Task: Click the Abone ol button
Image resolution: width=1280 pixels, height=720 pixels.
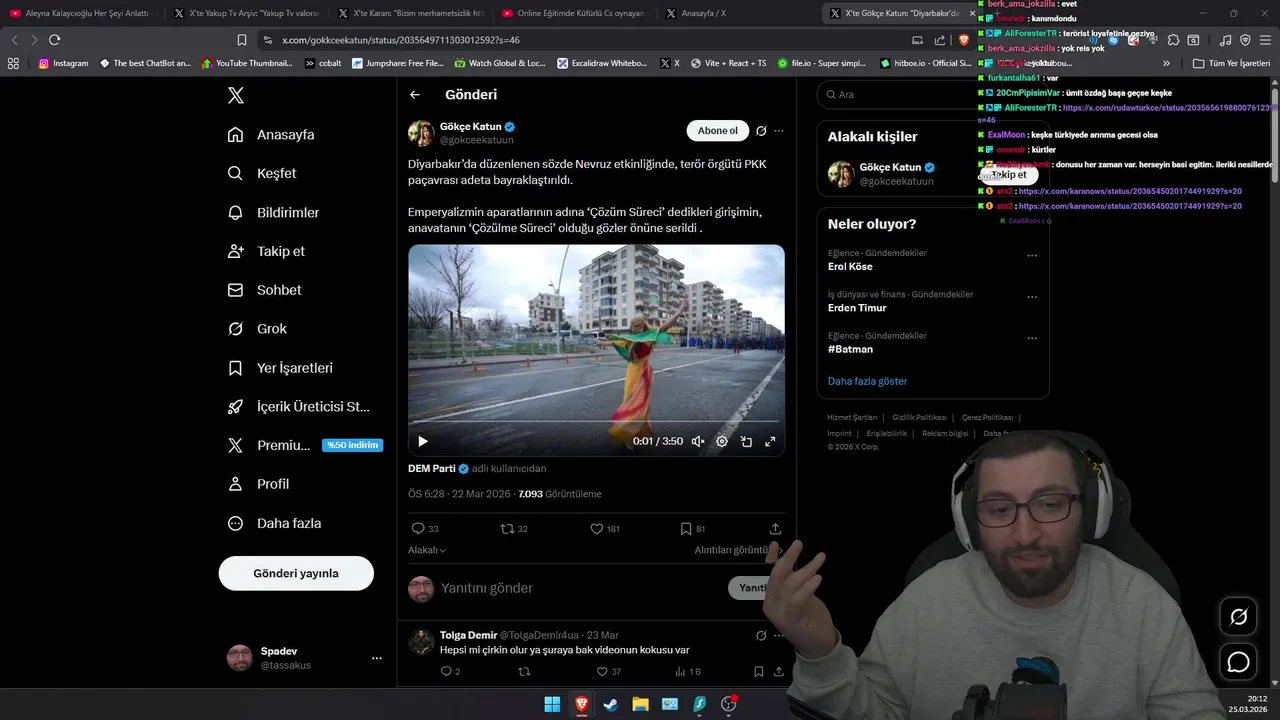Action: [717, 131]
